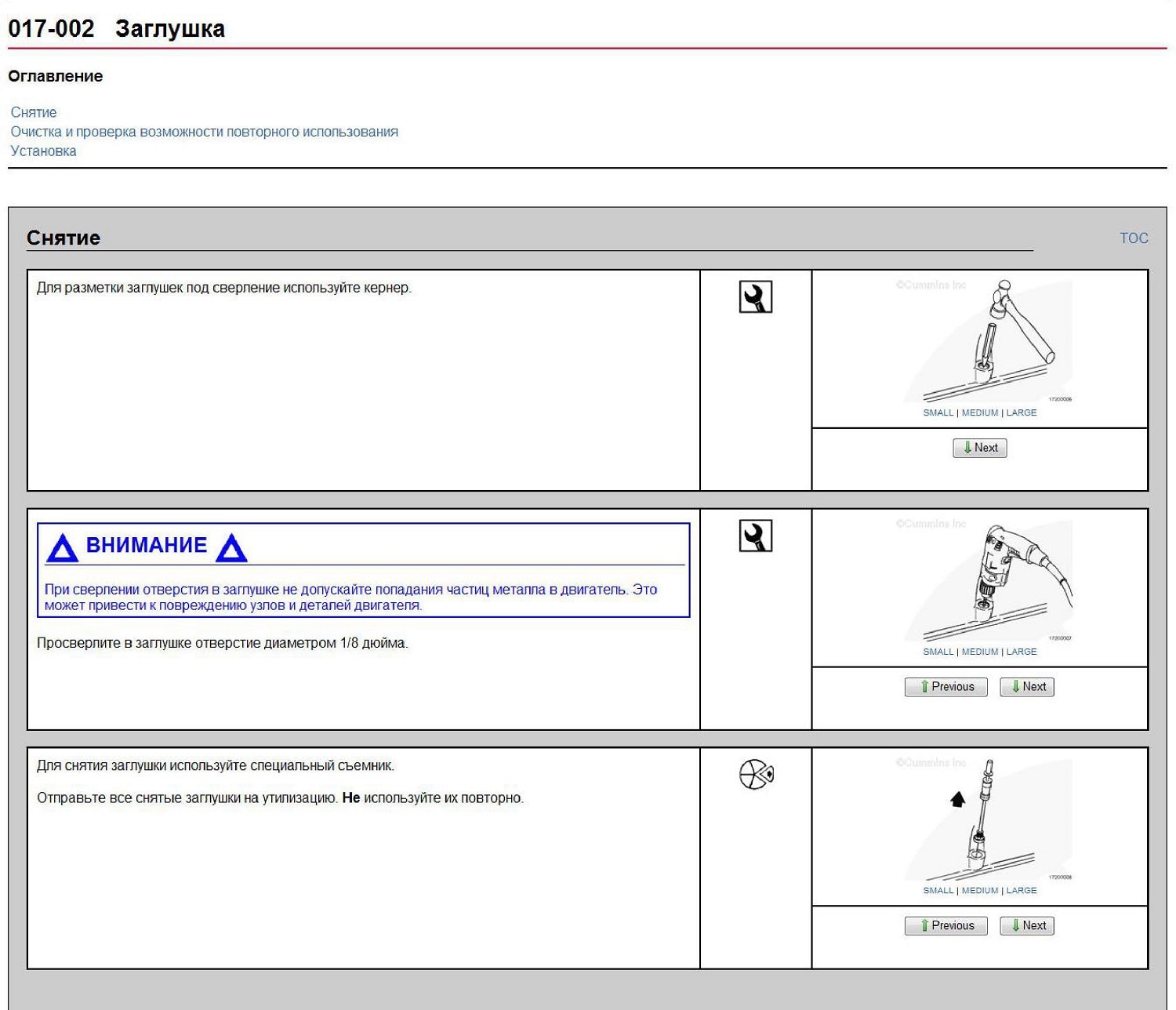Select MEDIUM size for the hammer image
Viewport: 1176px width, 1010px height.
pos(980,412)
